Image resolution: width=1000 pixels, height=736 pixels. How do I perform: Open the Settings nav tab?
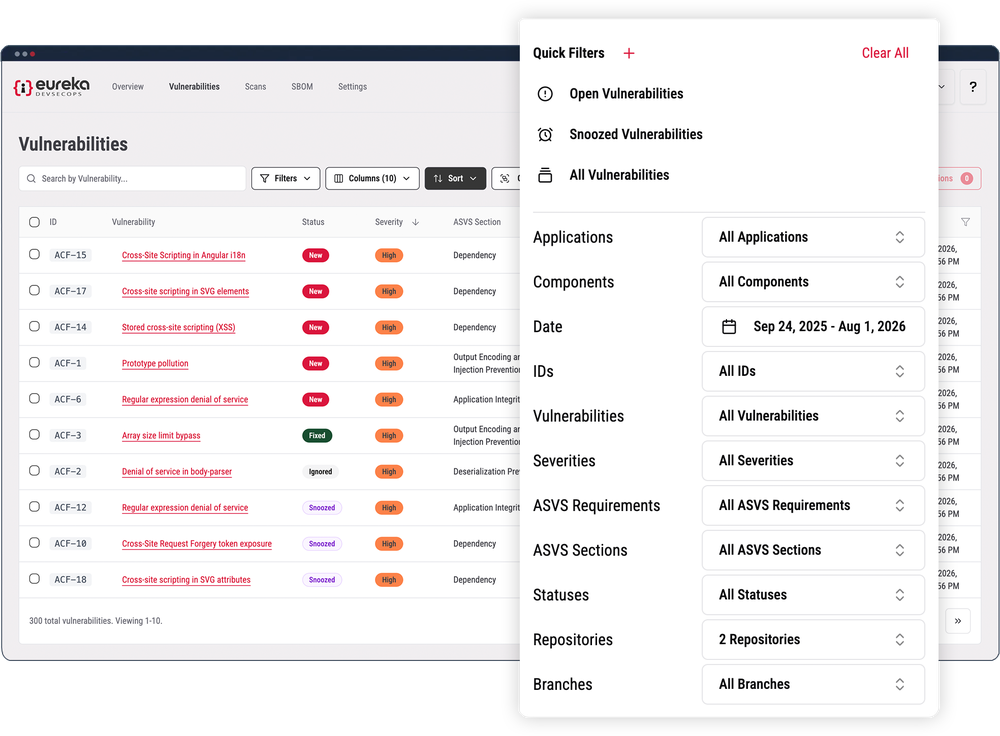(x=352, y=87)
